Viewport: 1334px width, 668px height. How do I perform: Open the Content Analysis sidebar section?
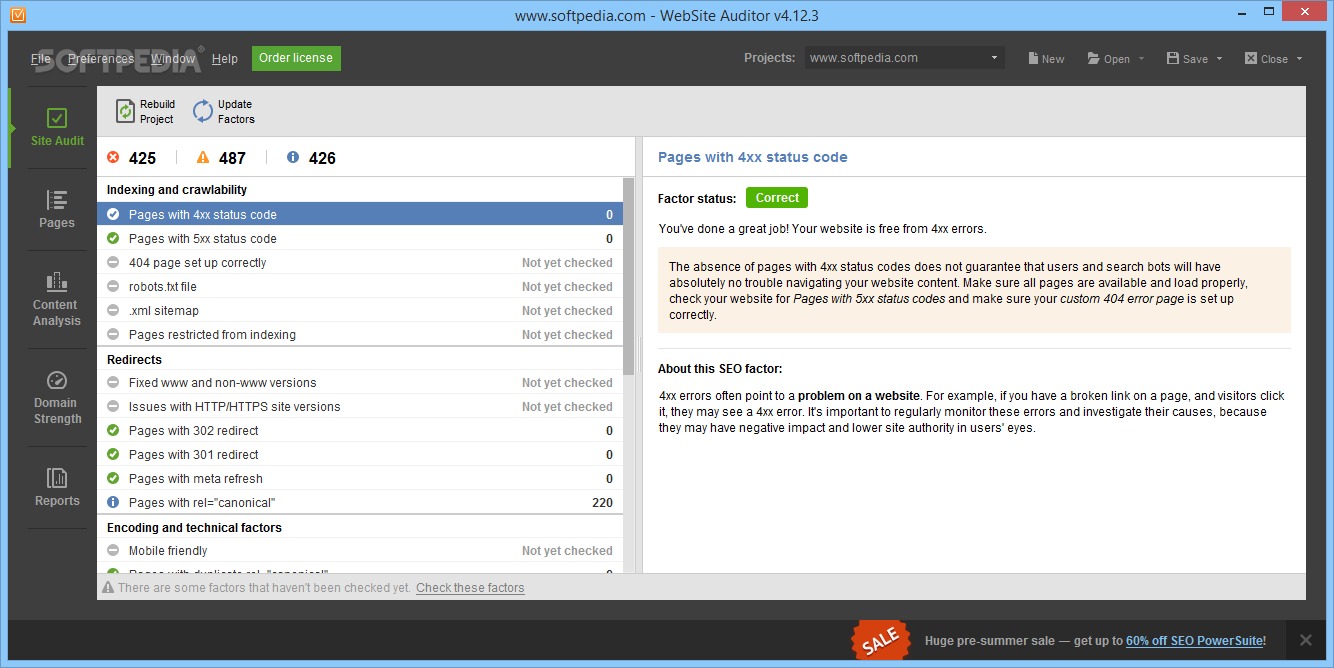coord(57,299)
